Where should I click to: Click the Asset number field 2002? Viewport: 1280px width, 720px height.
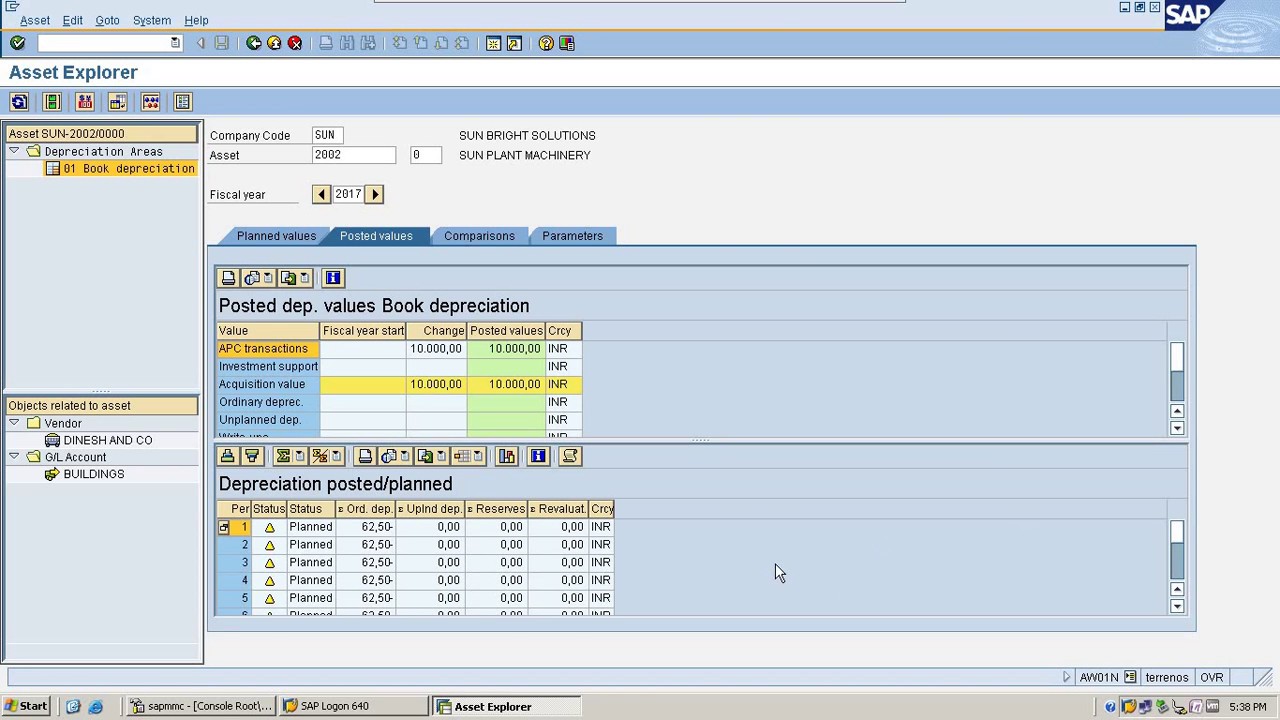point(354,155)
